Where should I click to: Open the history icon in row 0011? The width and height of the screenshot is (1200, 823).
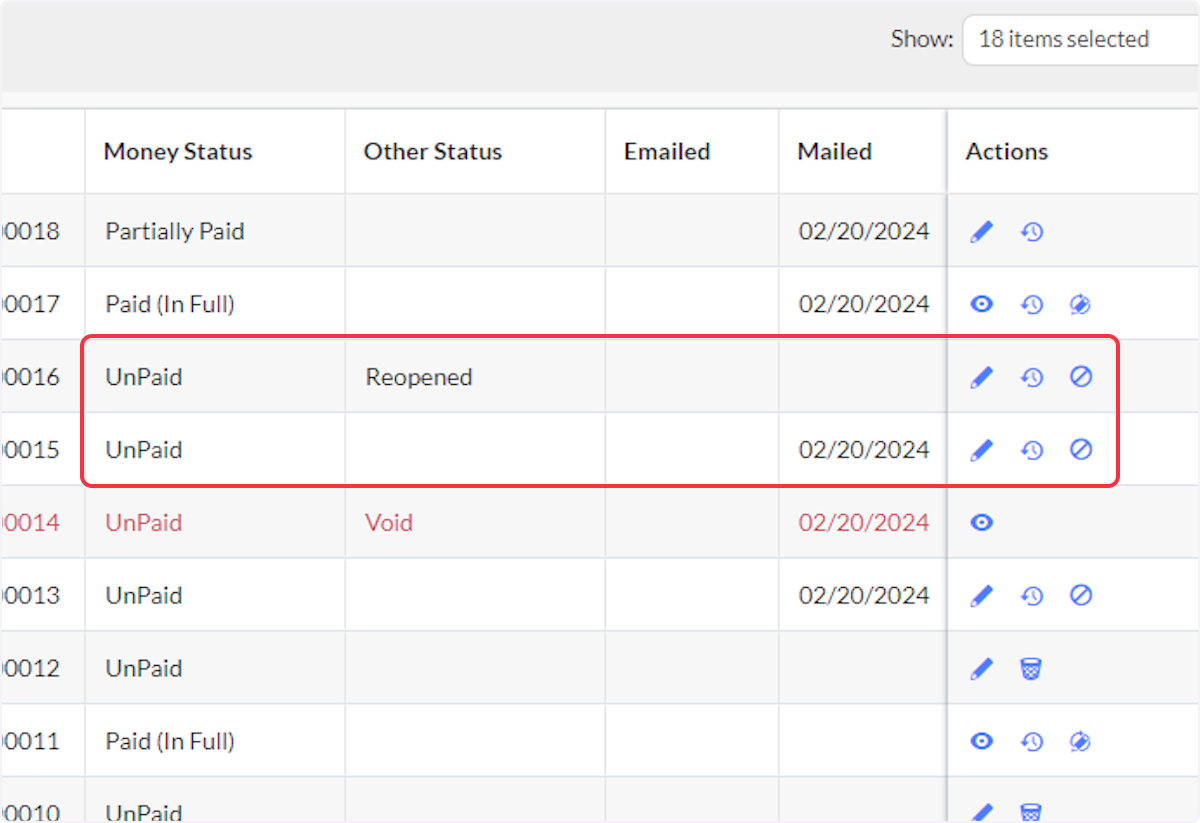pyautogui.click(x=1032, y=741)
